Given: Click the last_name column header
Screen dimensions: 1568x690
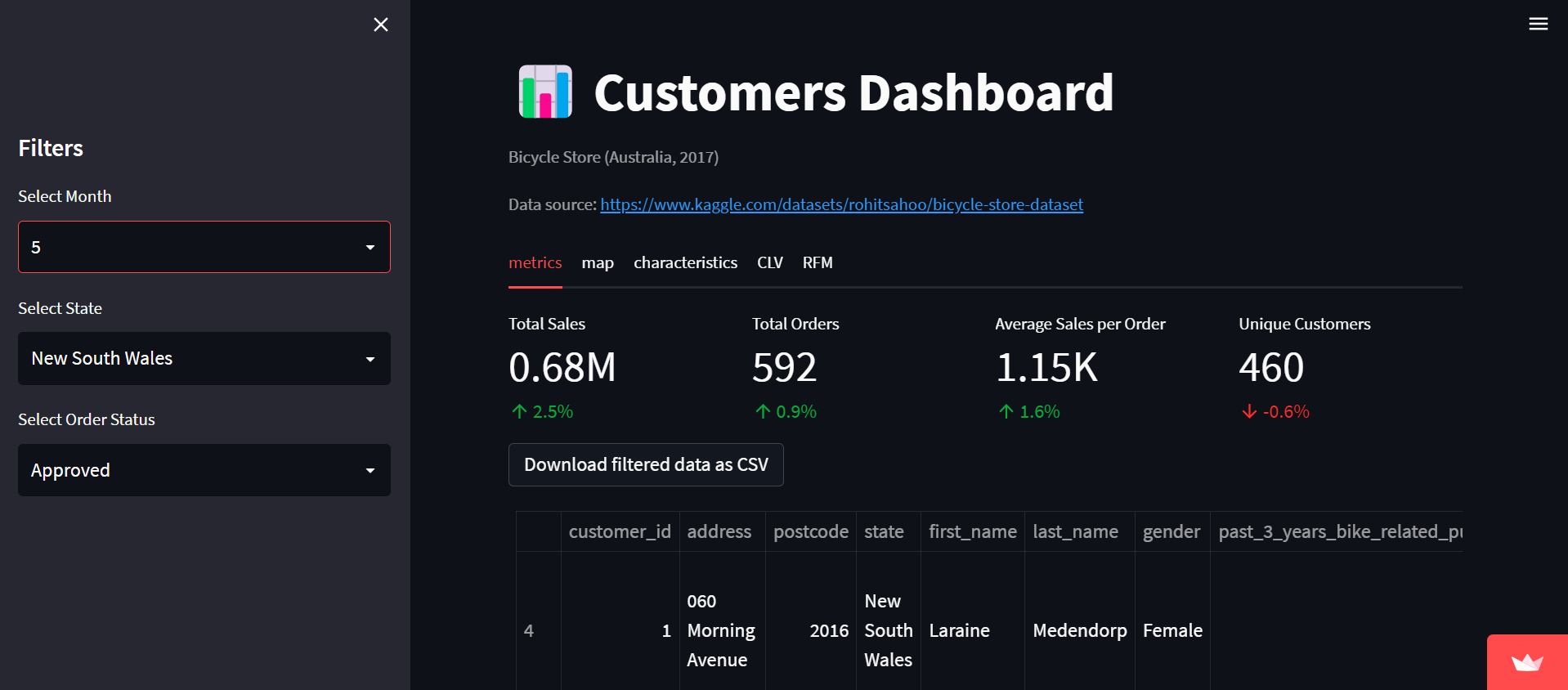Looking at the screenshot, I should pyautogui.click(x=1075, y=531).
